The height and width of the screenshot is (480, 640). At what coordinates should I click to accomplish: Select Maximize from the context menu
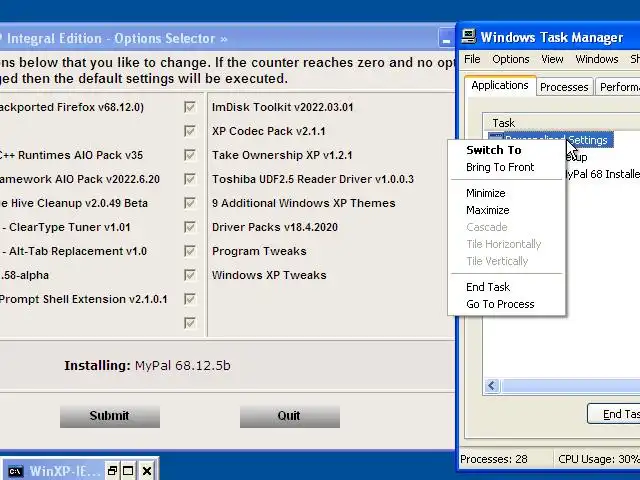coord(487,210)
